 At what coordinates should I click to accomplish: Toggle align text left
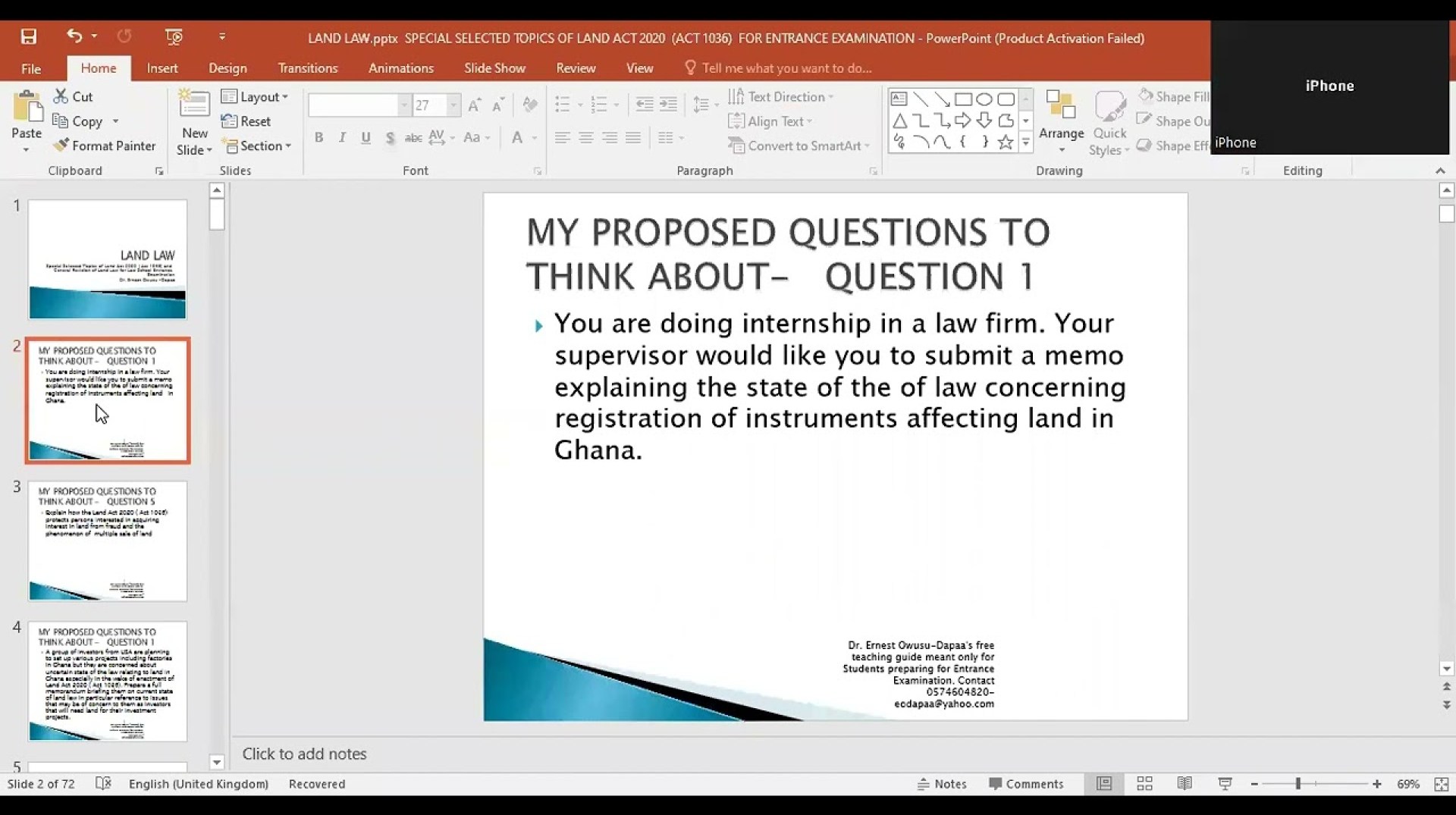tap(562, 138)
